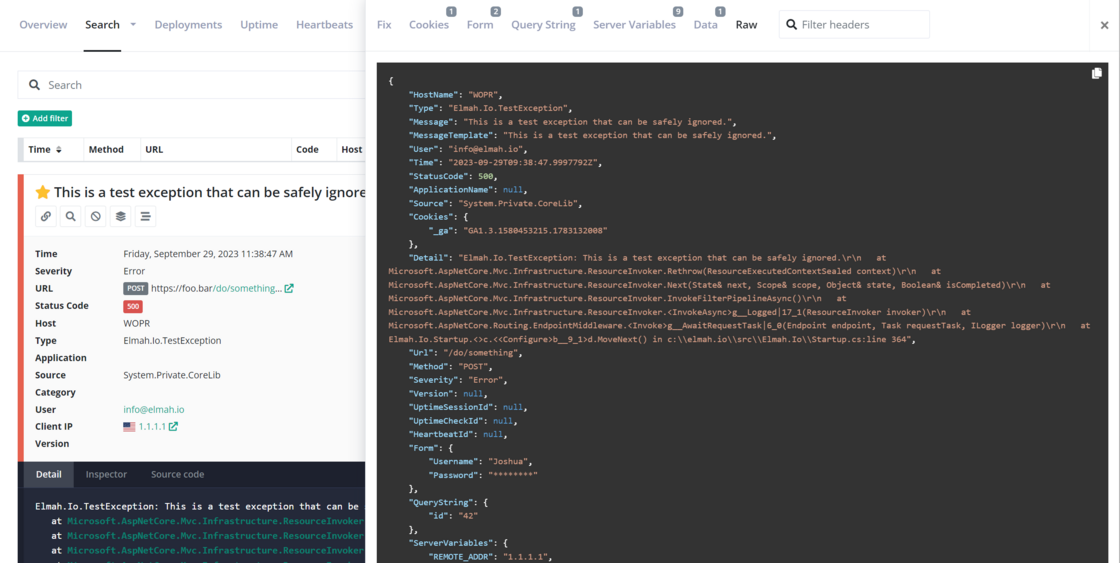1120x563 pixels.
Task: Click the magnifier icon under the message title
Action: pyautogui.click(x=70, y=216)
